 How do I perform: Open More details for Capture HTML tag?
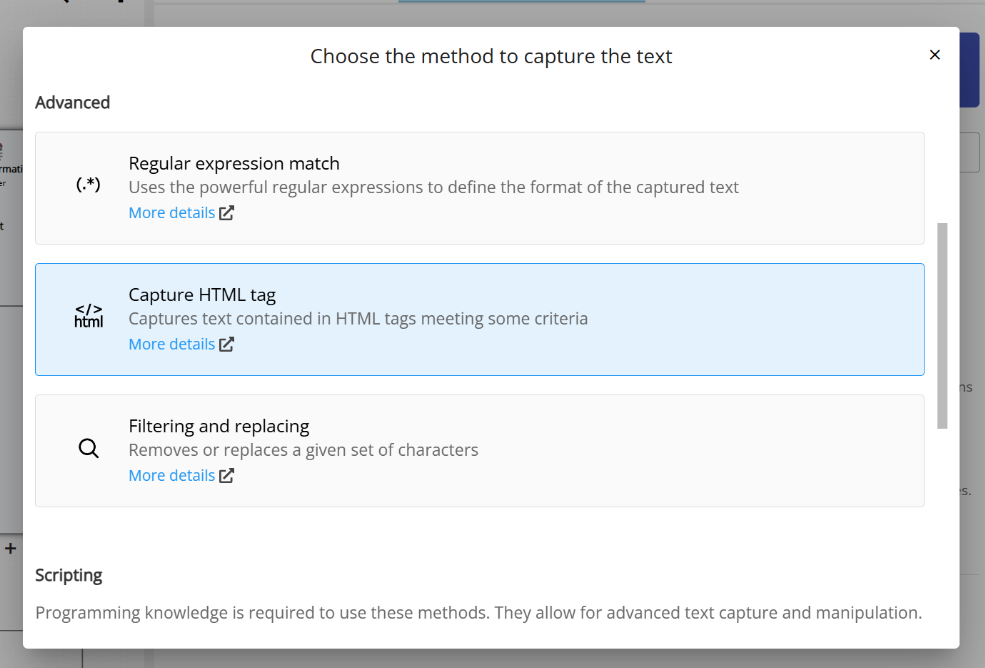[171, 343]
